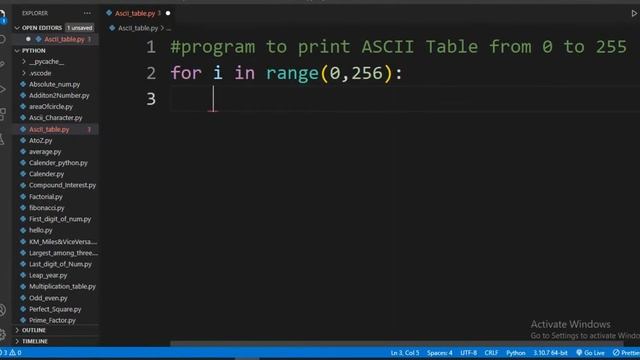Expand the .vscode folder
This screenshot has width=640, height=360.
pos(24,73)
